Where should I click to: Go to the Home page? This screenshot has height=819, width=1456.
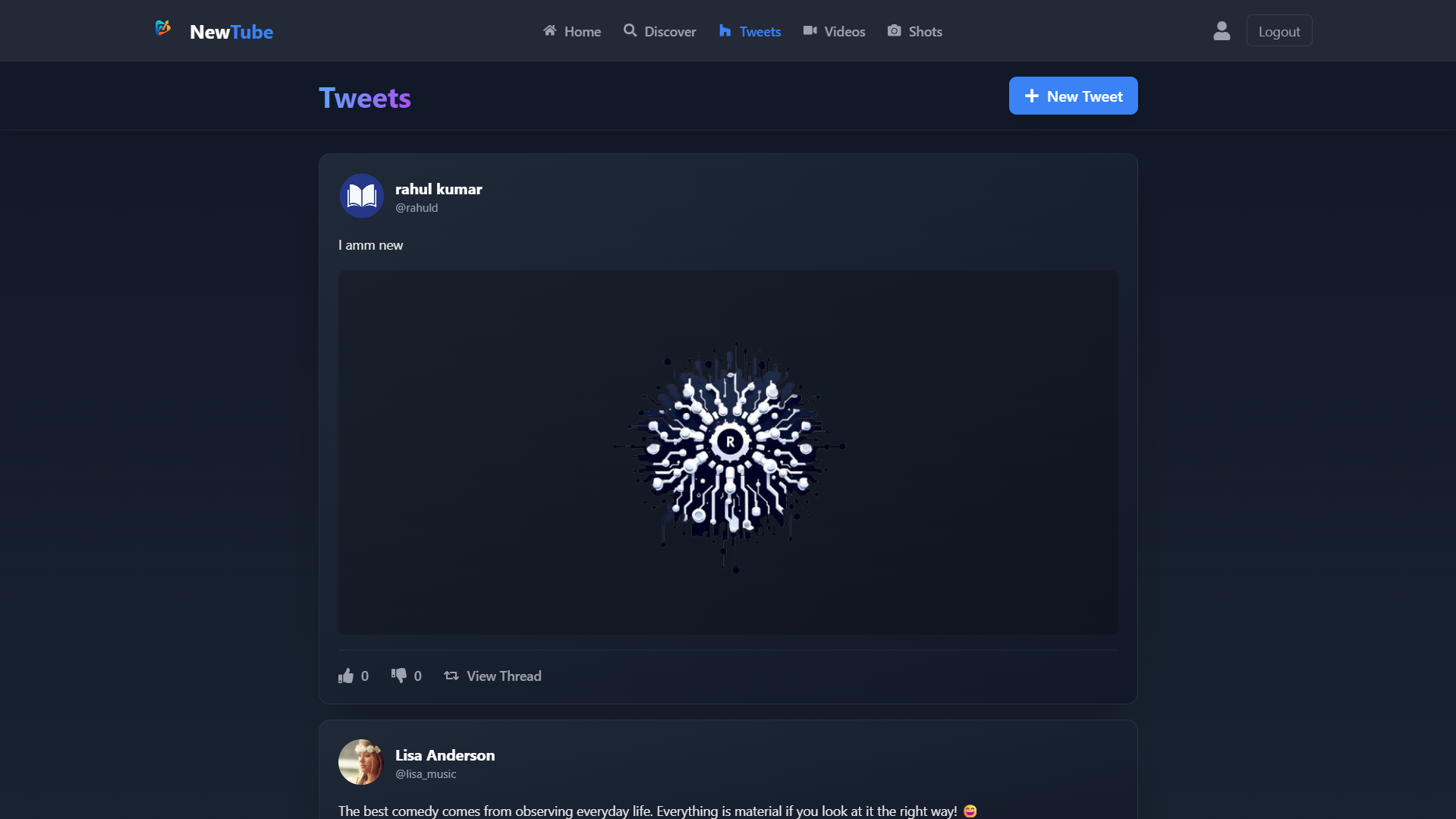(572, 31)
